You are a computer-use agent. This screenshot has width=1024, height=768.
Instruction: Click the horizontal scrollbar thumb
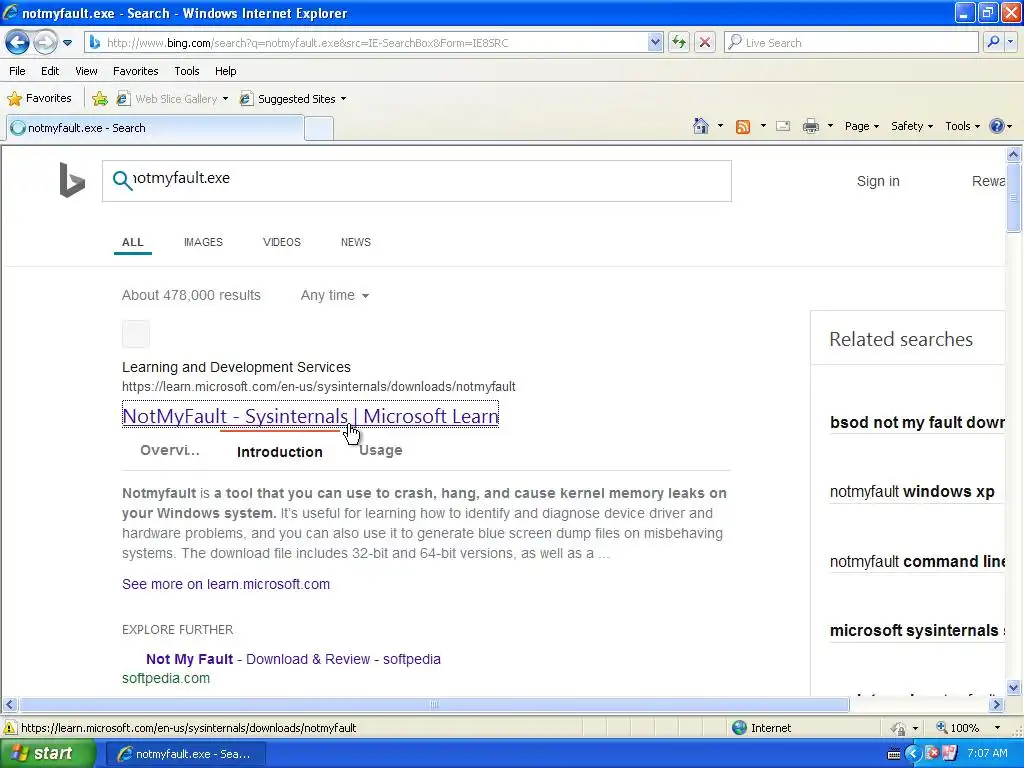click(x=434, y=705)
